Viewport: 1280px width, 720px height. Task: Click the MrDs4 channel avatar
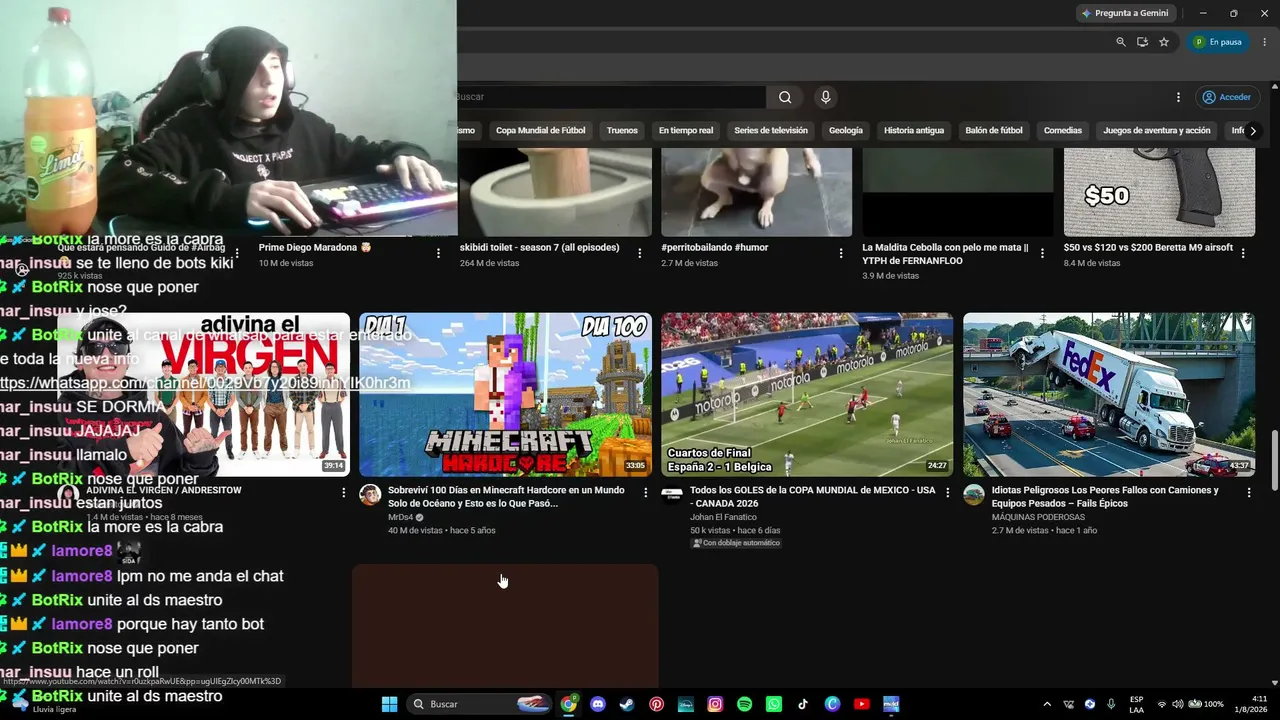(370, 495)
